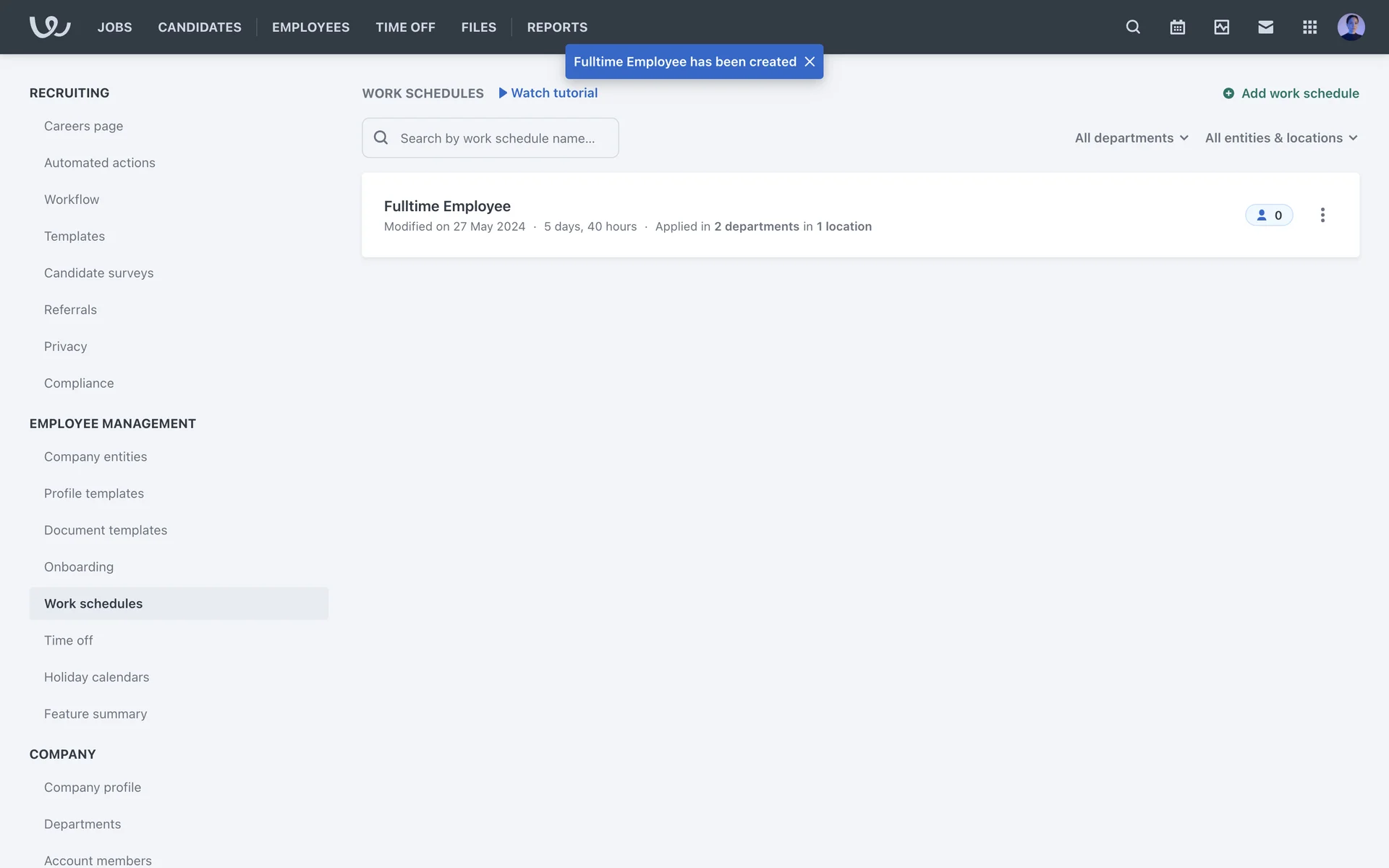Open the Fulltime Employee schedule

pos(447,206)
